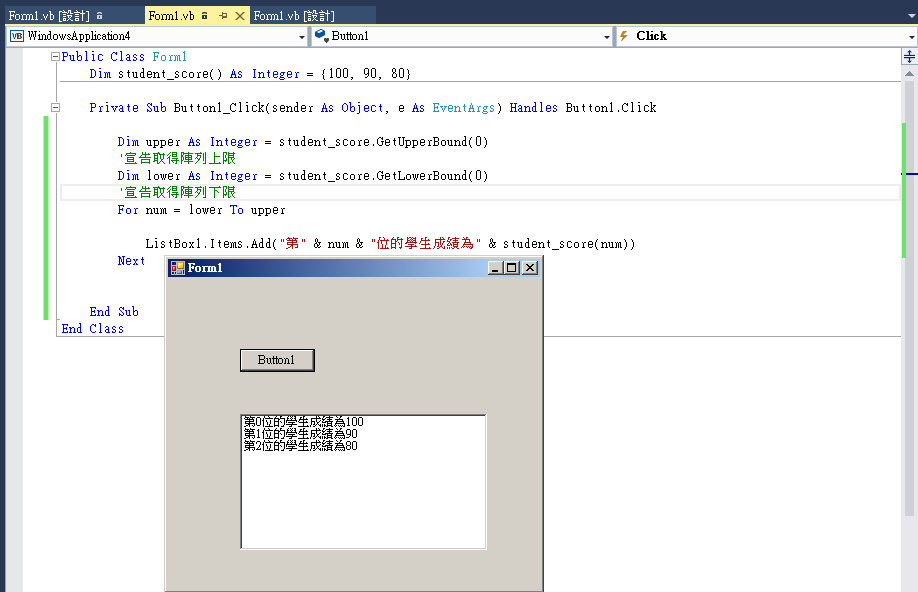Click the Next keyword line
918x592 pixels.
pyautogui.click(x=131, y=261)
